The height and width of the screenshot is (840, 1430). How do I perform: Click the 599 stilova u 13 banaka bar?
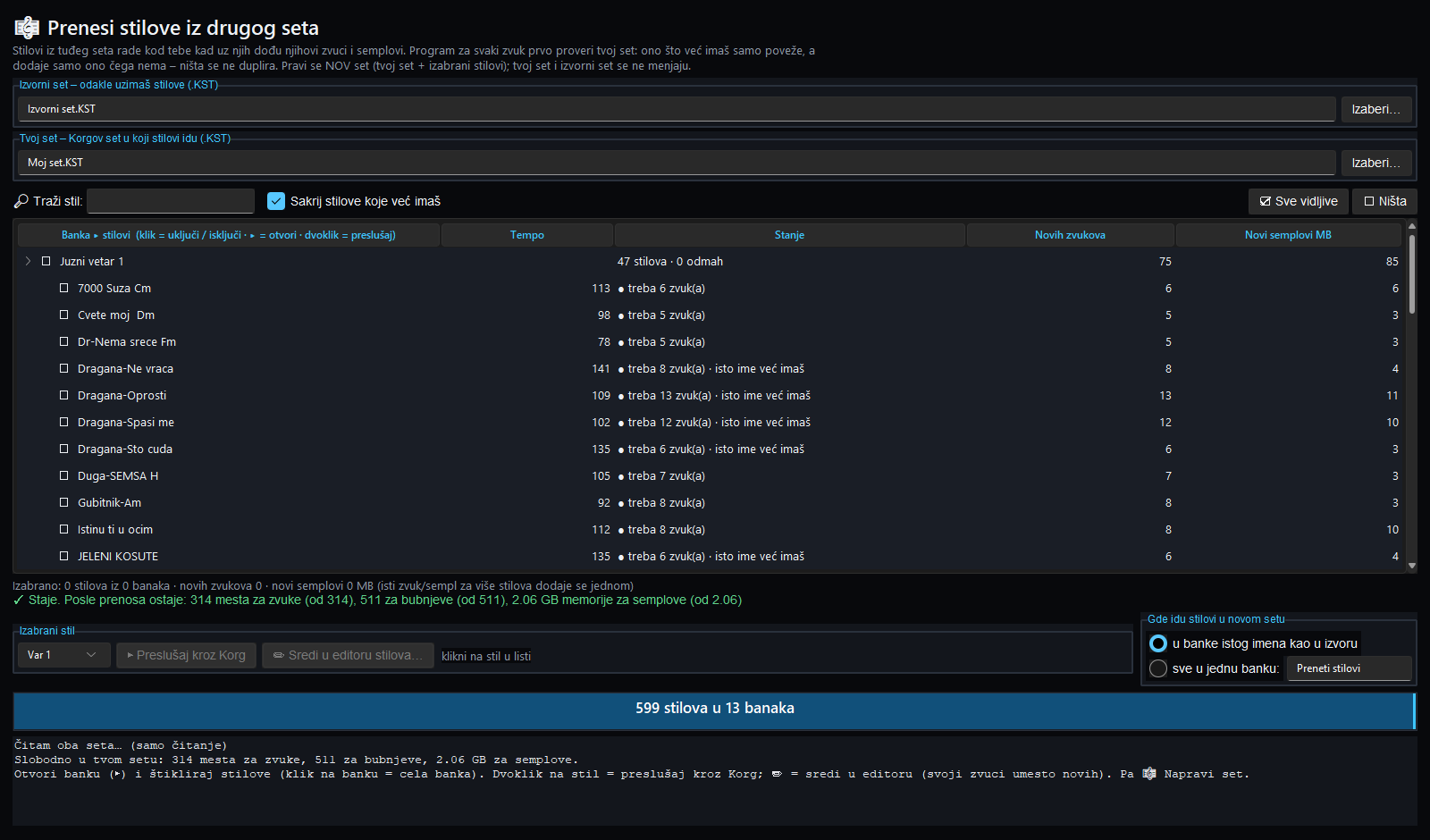point(714,710)
